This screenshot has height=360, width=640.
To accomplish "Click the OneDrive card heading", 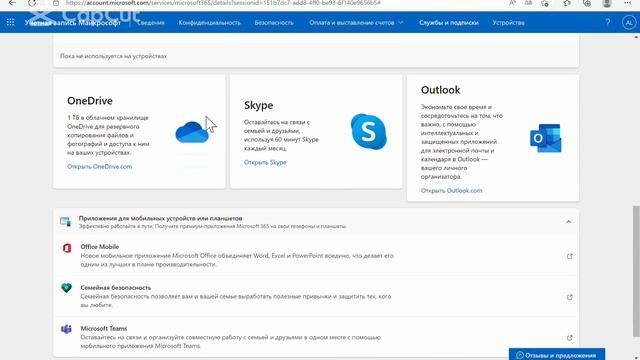I will click(90, 101).
